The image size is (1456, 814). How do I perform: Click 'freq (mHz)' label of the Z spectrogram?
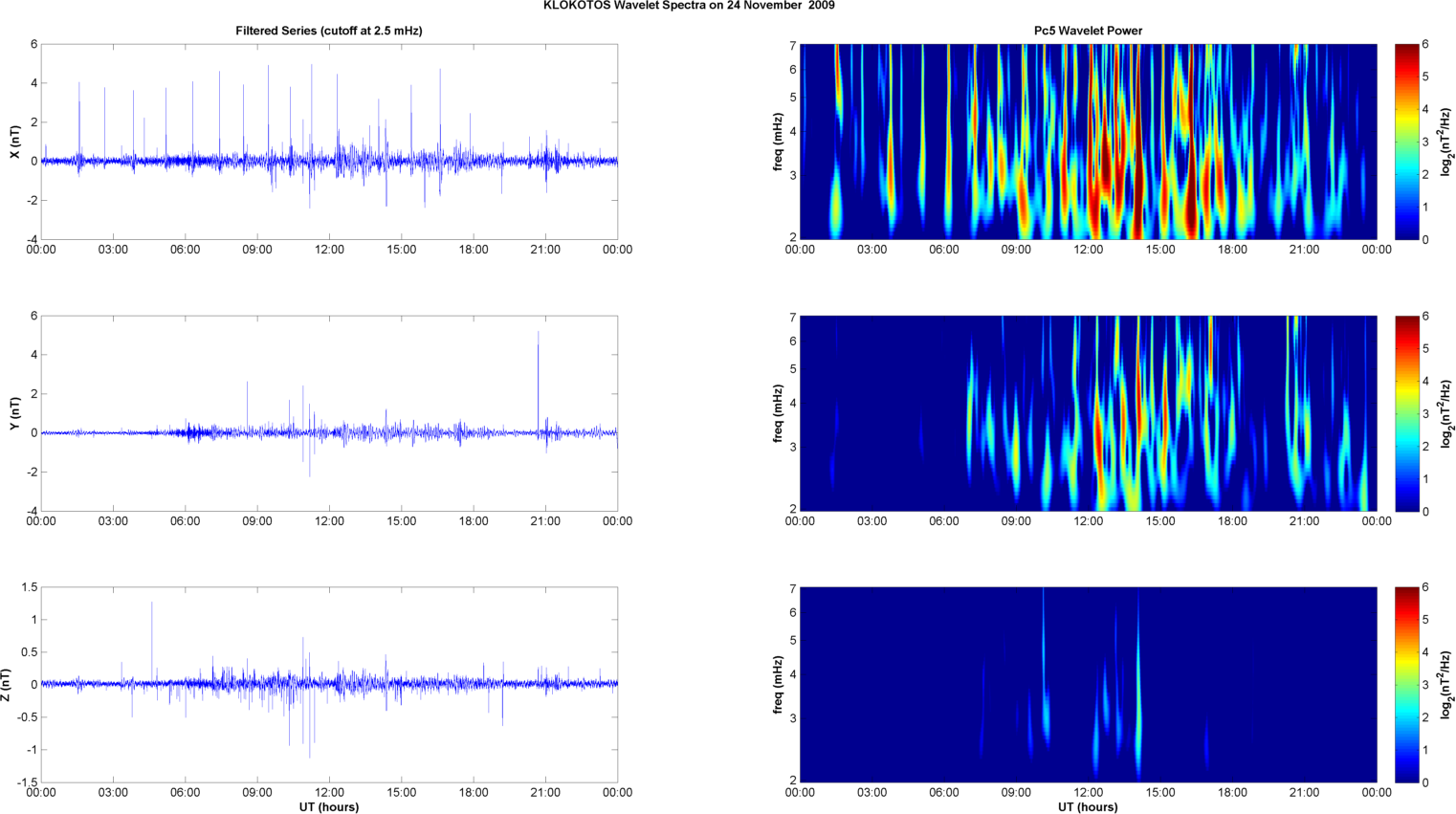click(x=779, y=685)
